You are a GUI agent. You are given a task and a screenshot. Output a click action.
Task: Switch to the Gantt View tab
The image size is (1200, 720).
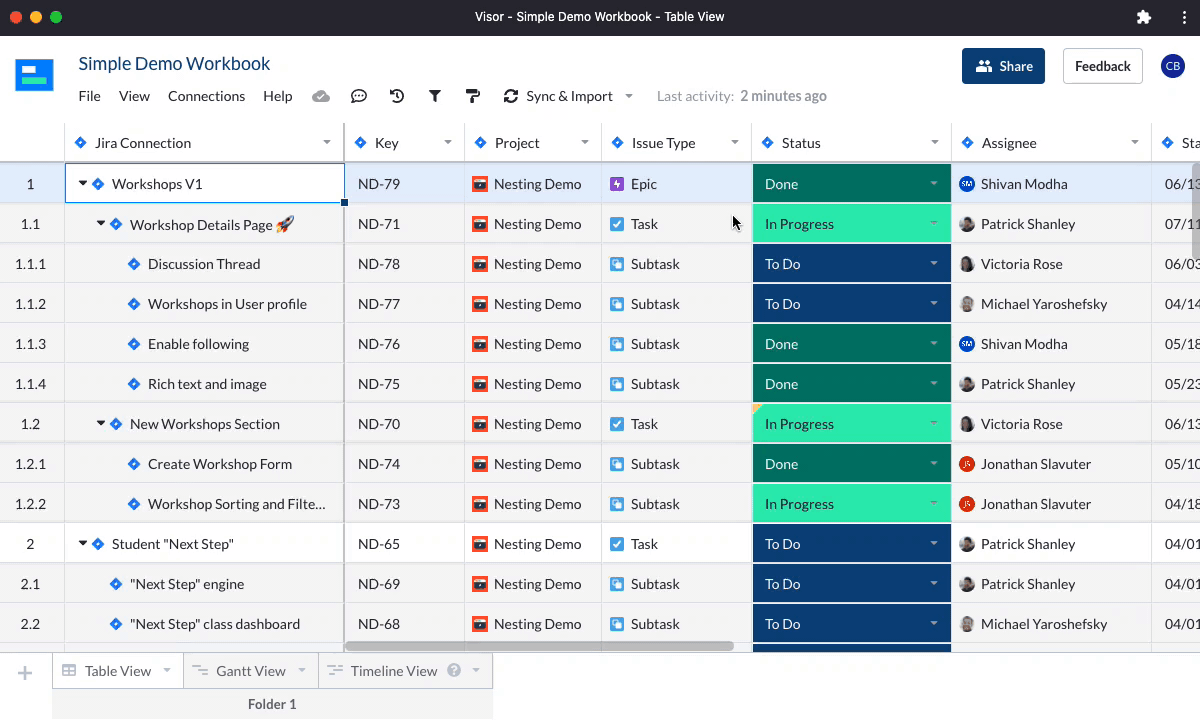point(250,671)
